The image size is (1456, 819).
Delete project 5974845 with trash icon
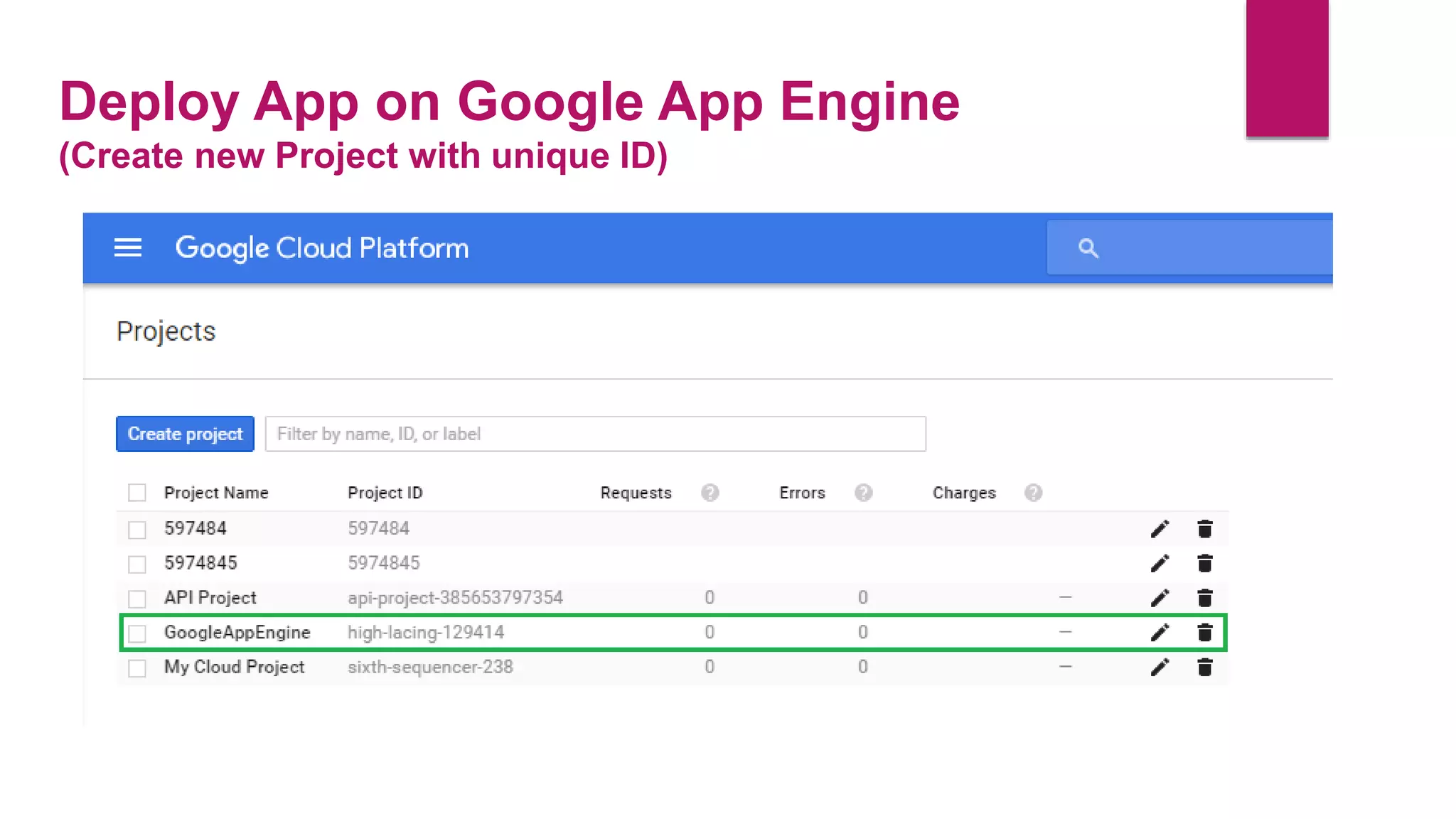[1204, 564]
